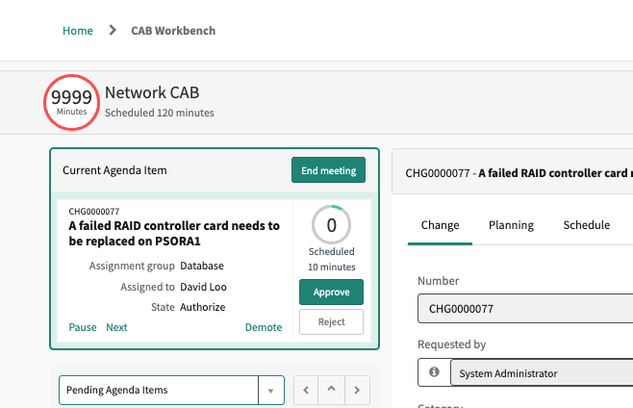
Task: Click the breadcrumb chevron separator after Home
Action: point(112,31)
